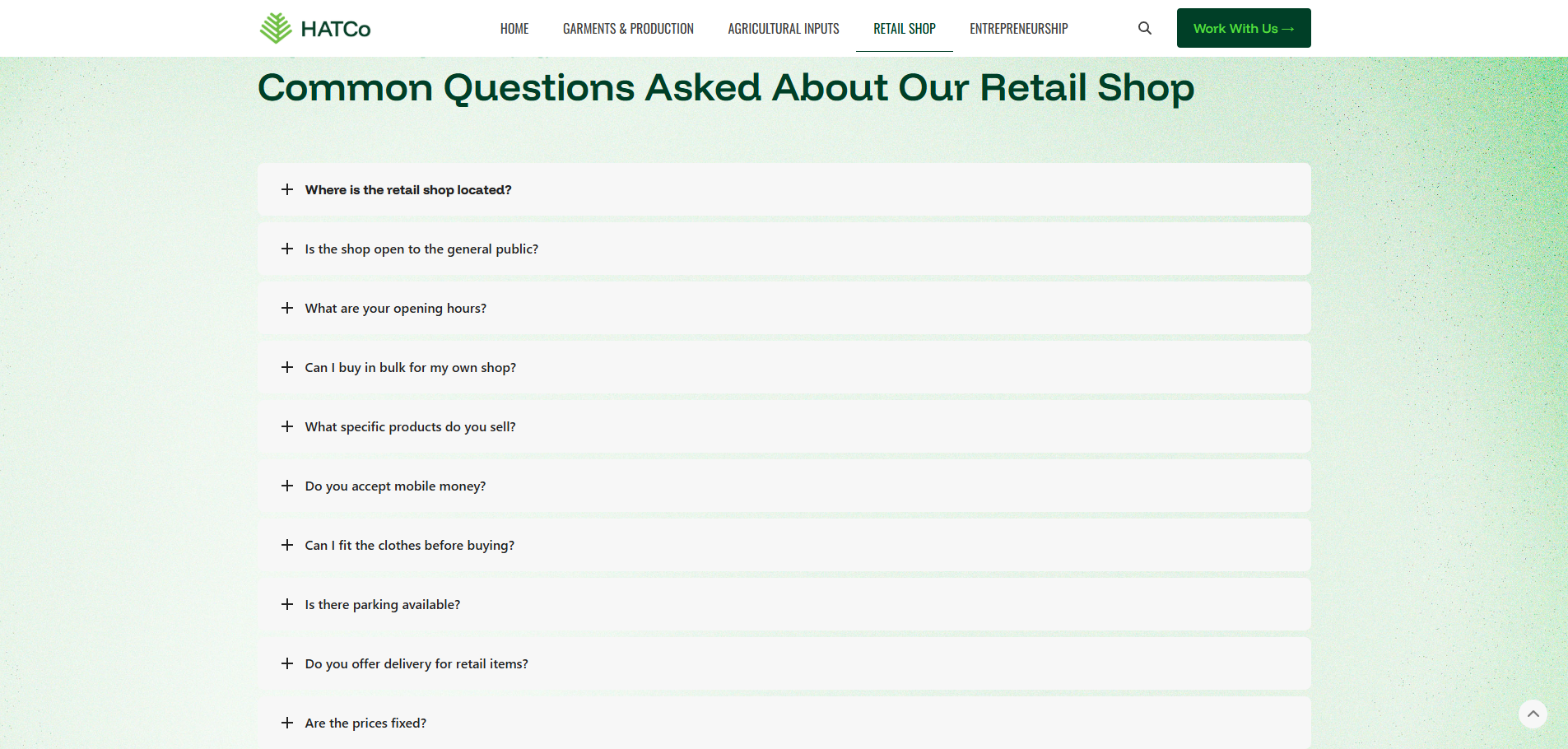Navigate to the Entrepreneurship page
The image size is (1568, 749).
click(1018, 29)
